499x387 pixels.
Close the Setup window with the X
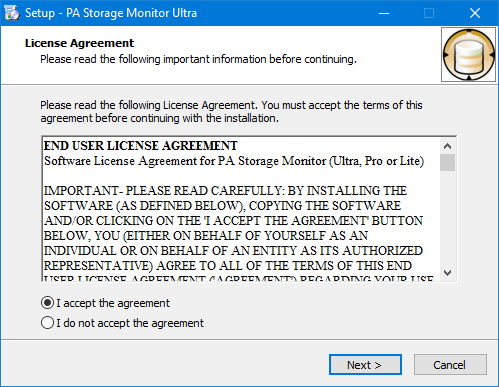tap(475, 13)
